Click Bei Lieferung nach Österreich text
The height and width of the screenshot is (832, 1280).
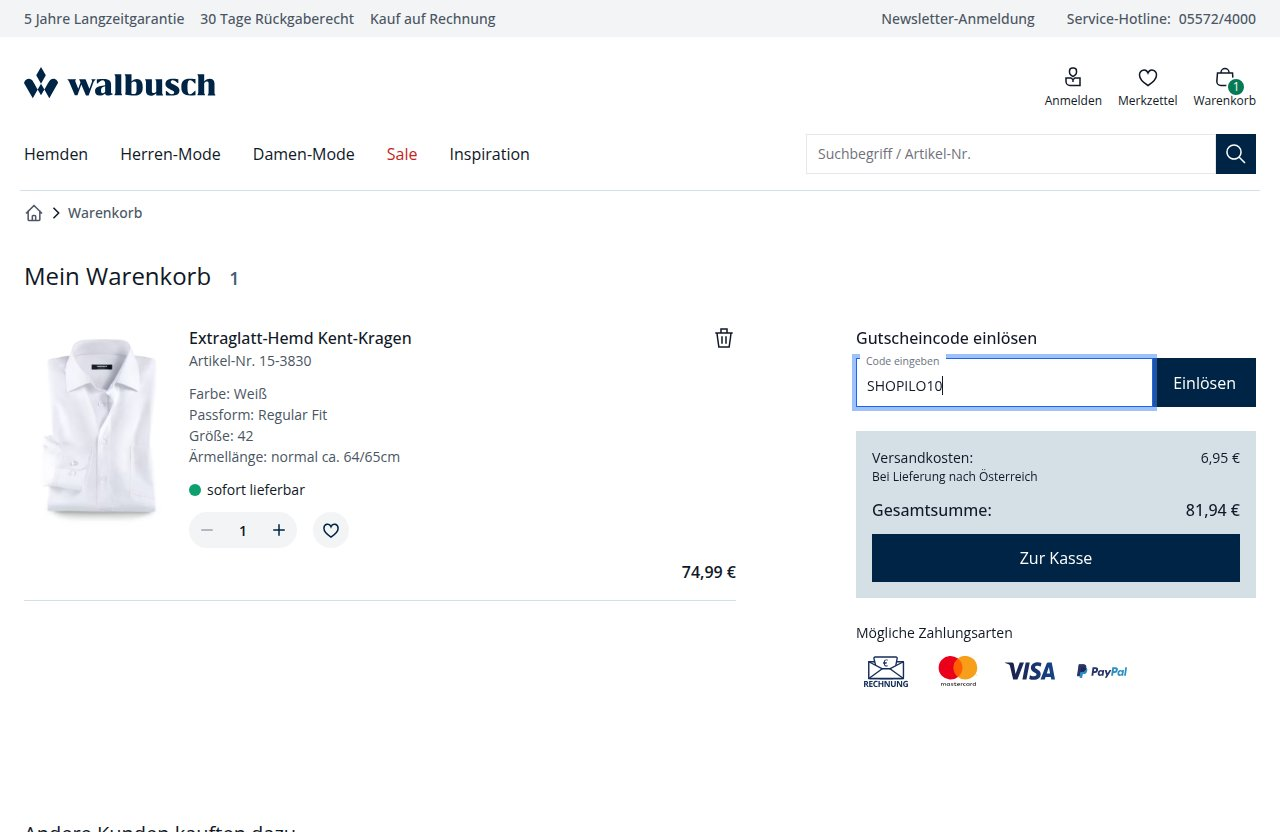pos(955,477)
